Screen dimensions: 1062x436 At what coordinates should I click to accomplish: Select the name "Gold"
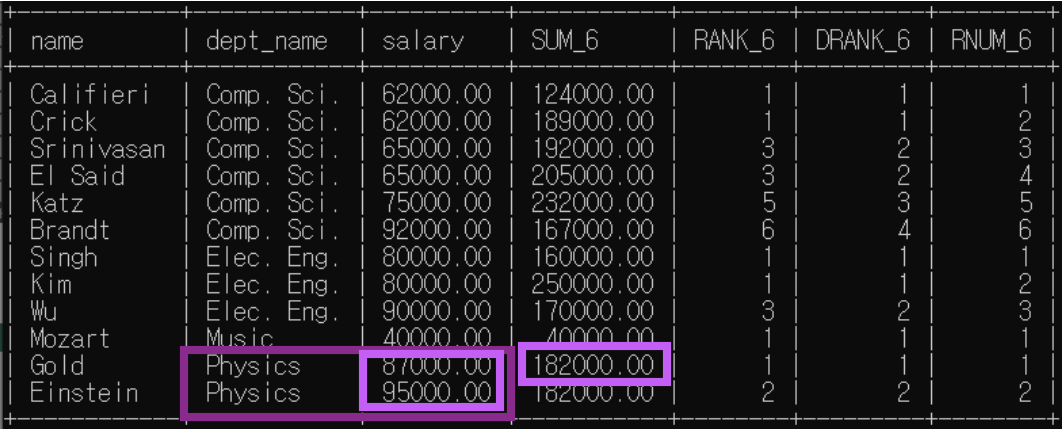click(57, 366)
